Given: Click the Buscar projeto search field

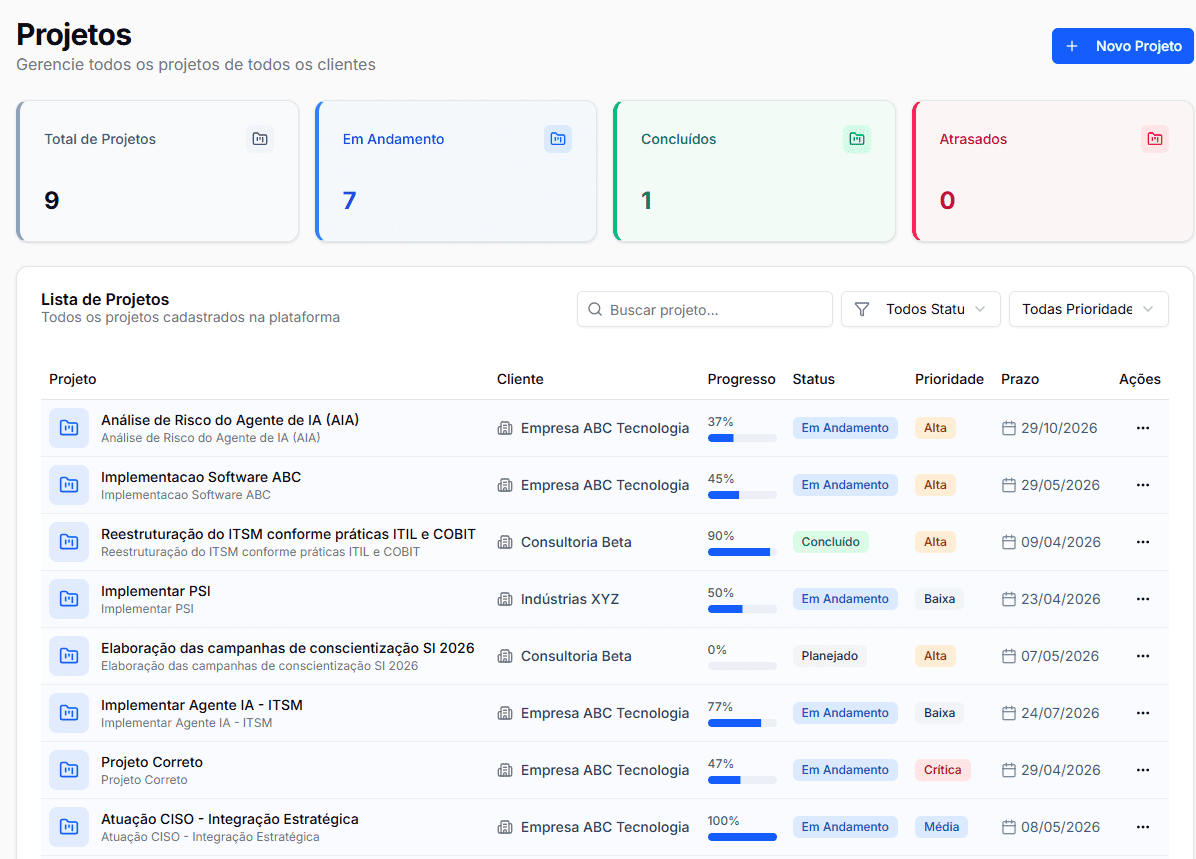Looking at the screenshot, I should [705, 309].
